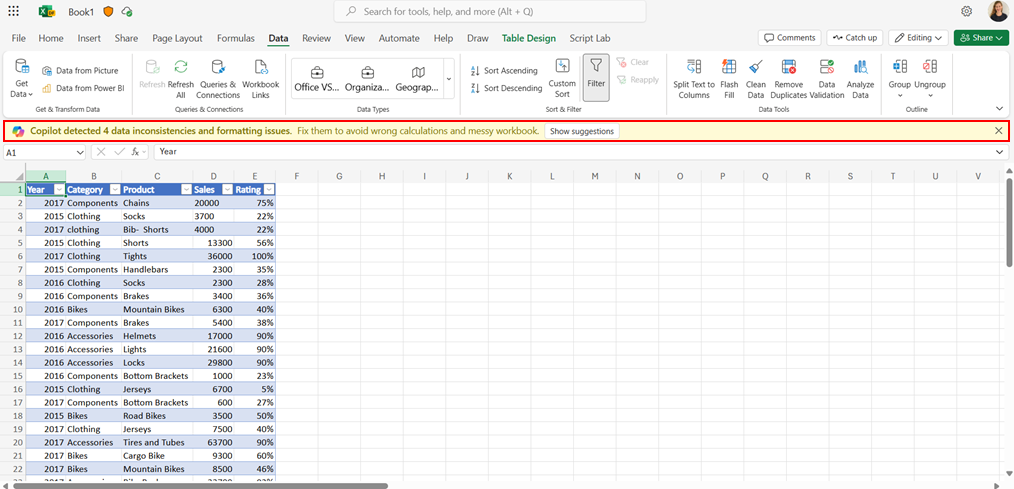Expand the formula bar
Viewport: 1014px width, 489px height.
click(1000, 151)
